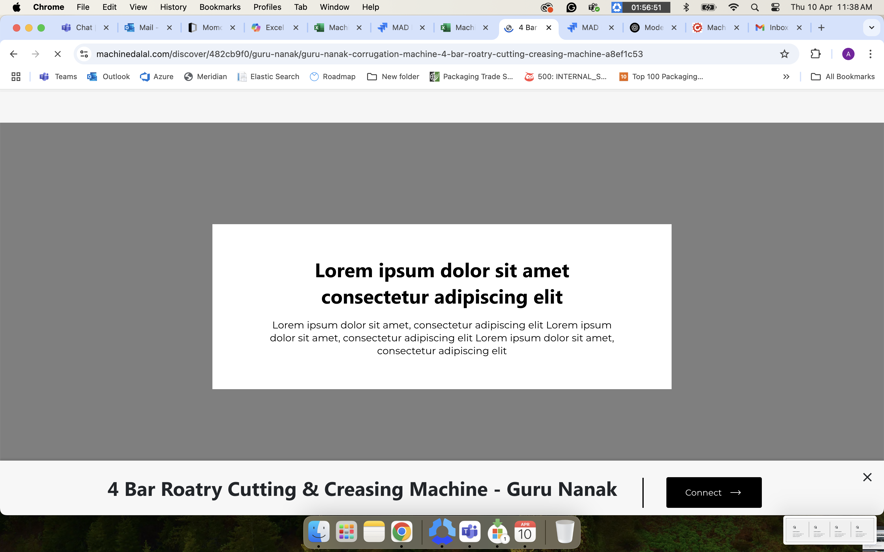
Task: Open the History menu
Action: coord(173,7)
